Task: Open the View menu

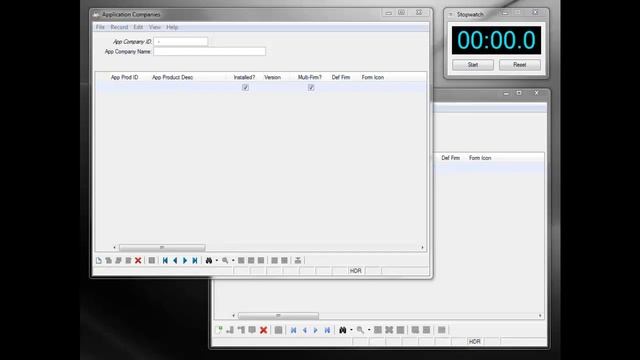Action: pyautogui.click(x=155, y=27)
